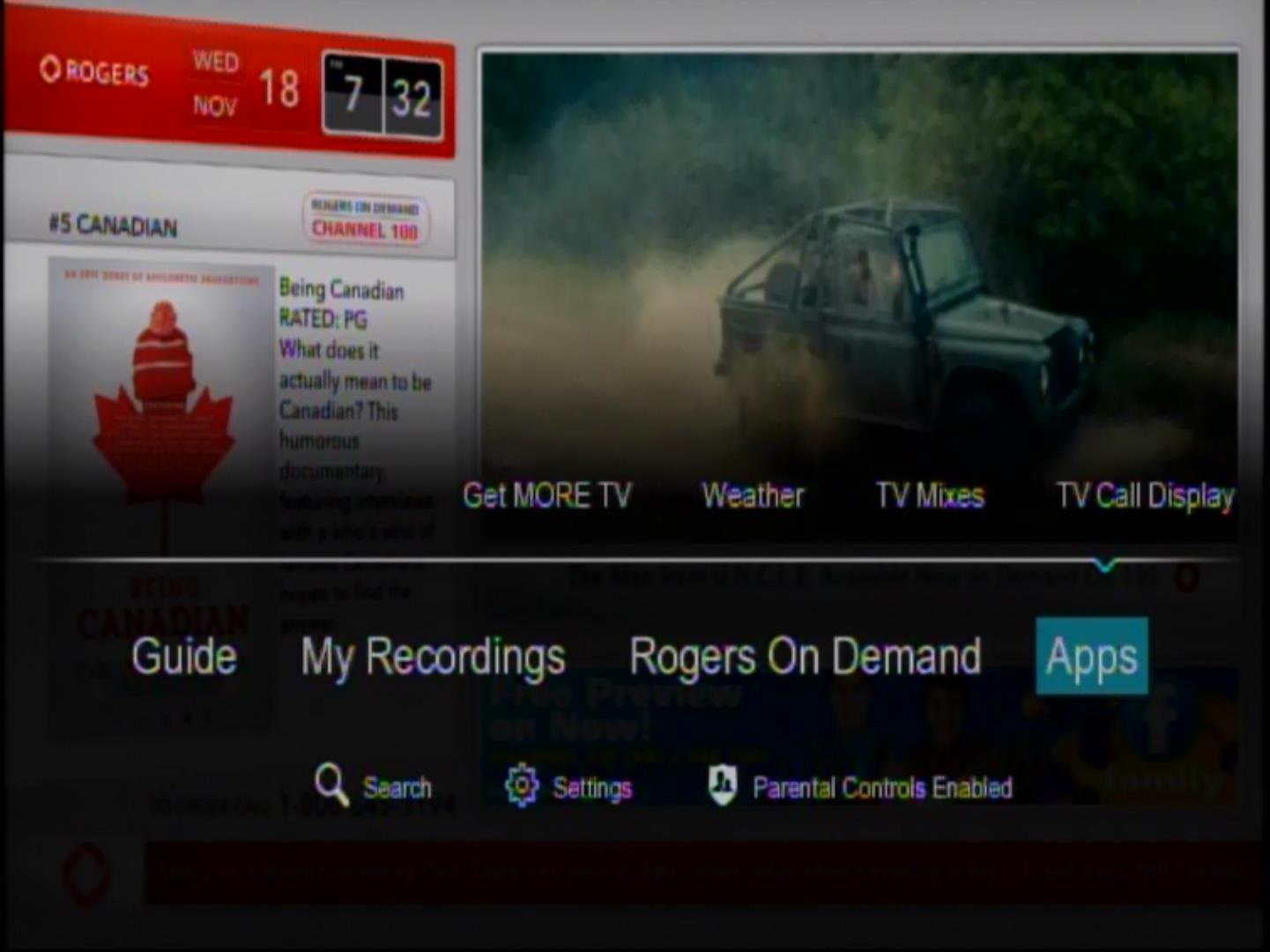Screen dimensions: 1270x952
Task: Click the dimmed Facebook icon in the banner
Action: pyautogui.click(x=1161, y=717)
